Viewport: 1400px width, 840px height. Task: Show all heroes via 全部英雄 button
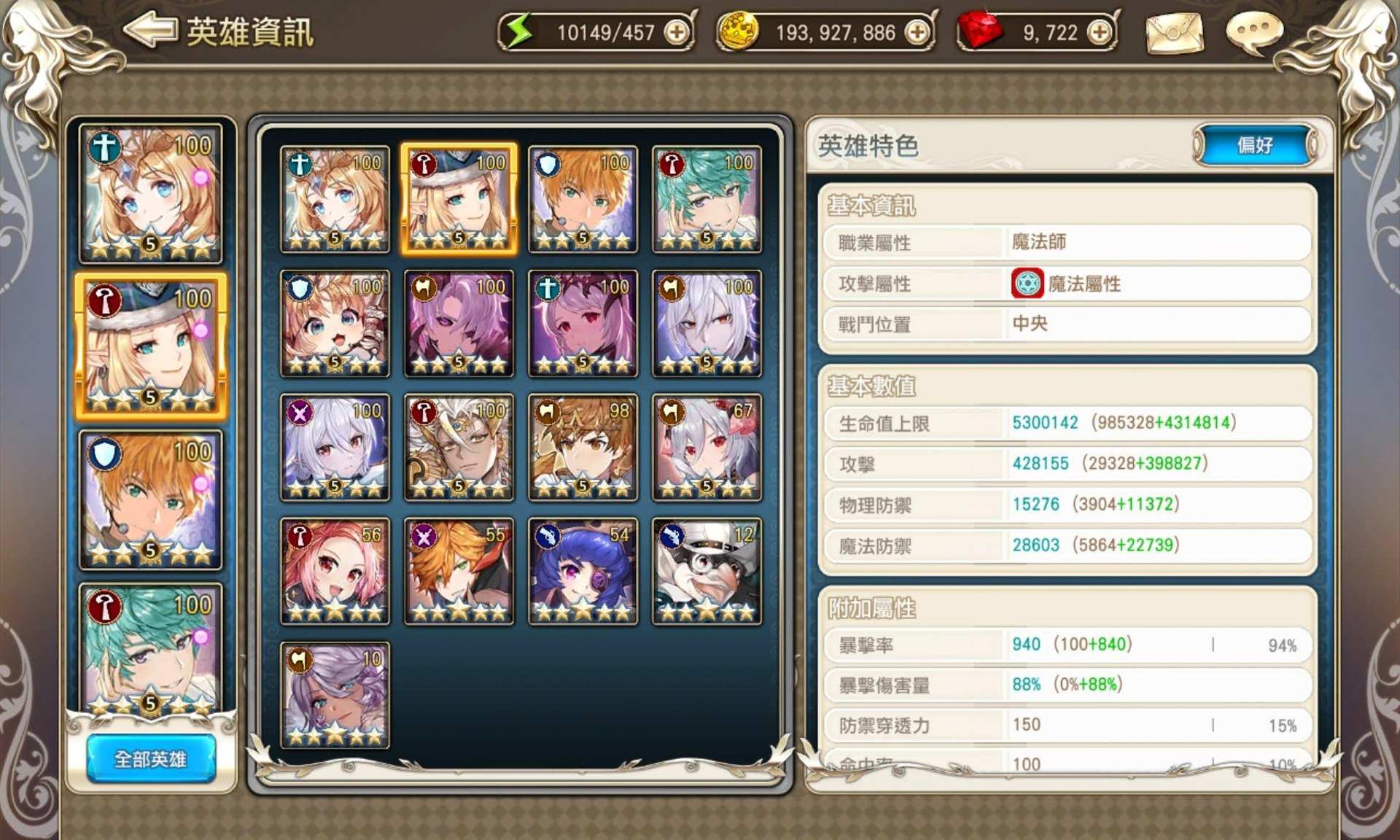(x=151, y=759)
